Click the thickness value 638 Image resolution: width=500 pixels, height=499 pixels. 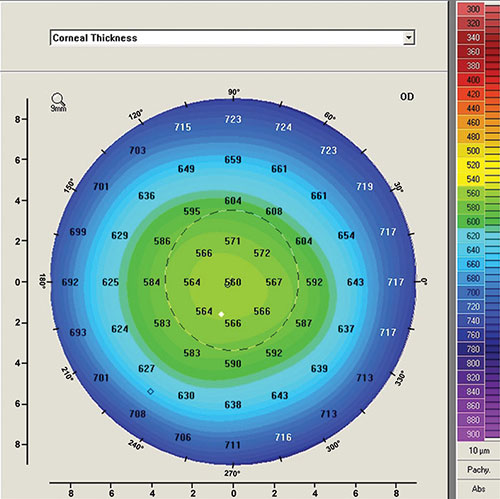coord(233,405)
